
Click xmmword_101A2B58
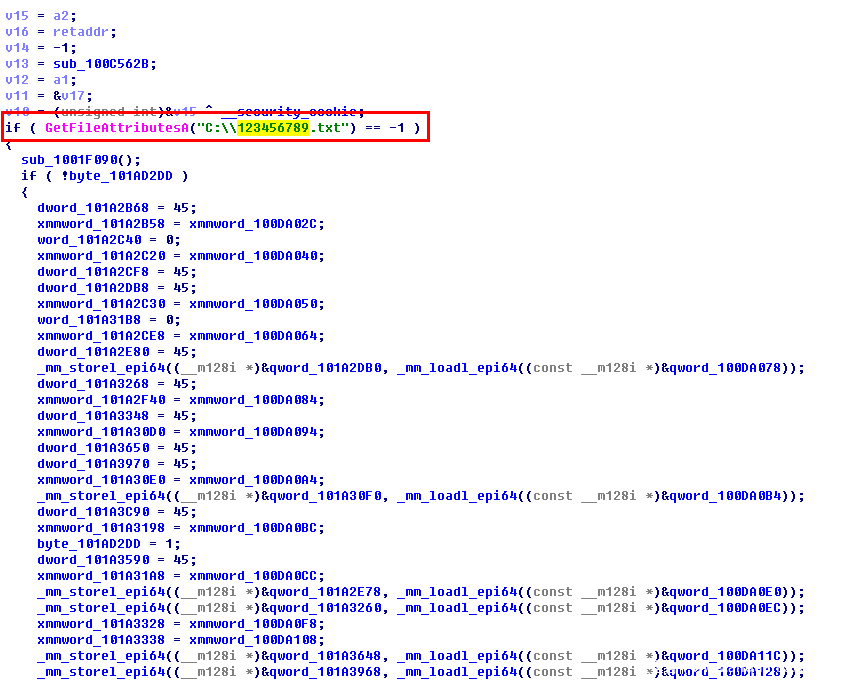(101, 224)
